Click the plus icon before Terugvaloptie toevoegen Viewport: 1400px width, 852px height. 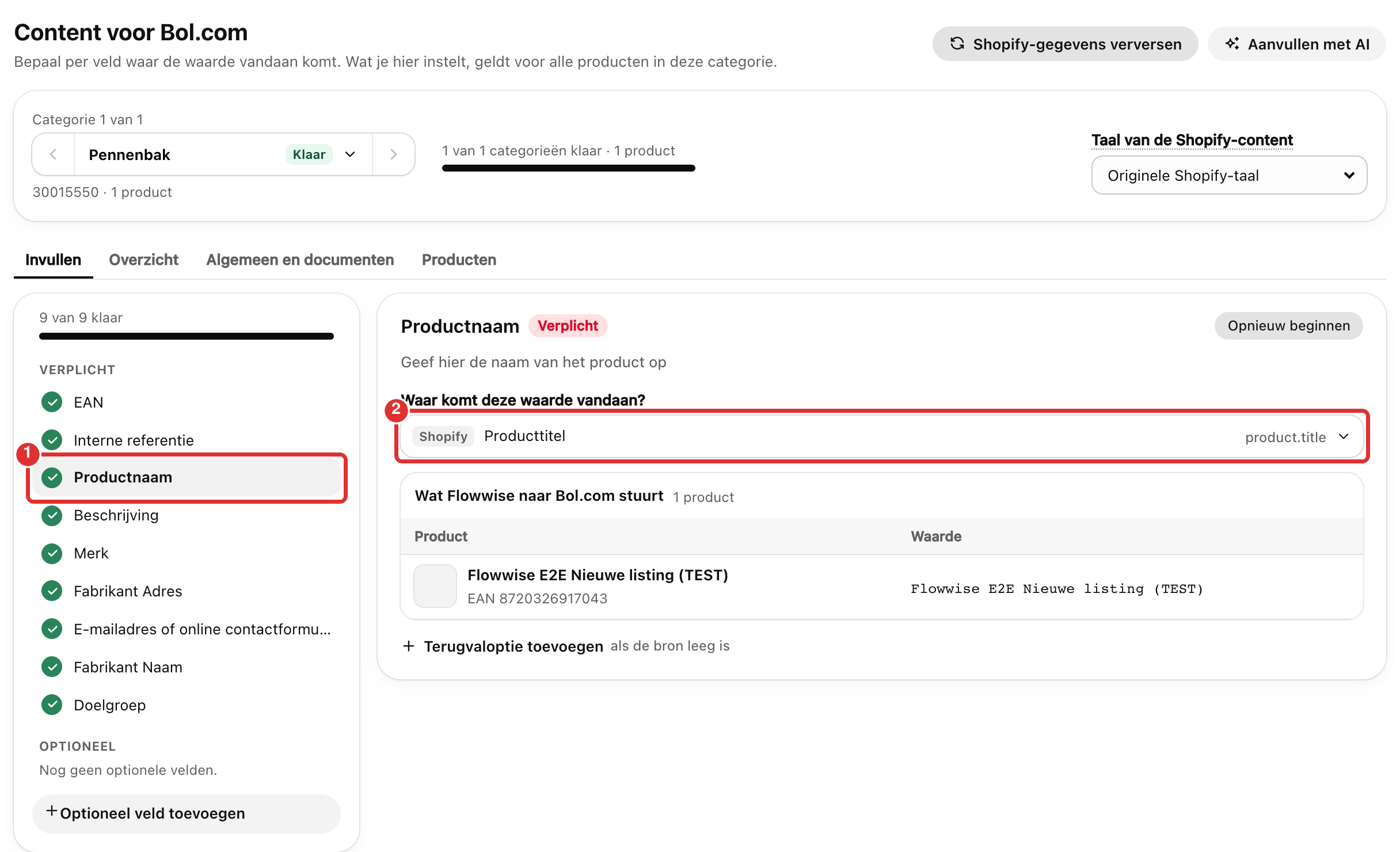(x=409, y=646)
